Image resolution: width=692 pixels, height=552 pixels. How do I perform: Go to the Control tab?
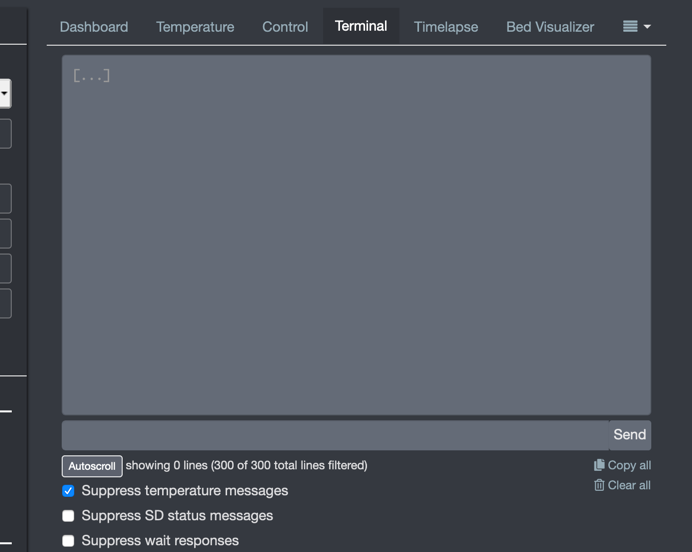285,27
